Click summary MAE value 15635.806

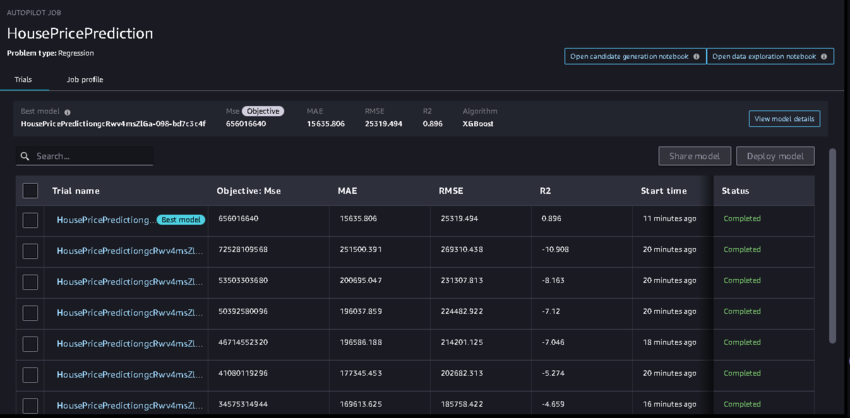(325, 124)
